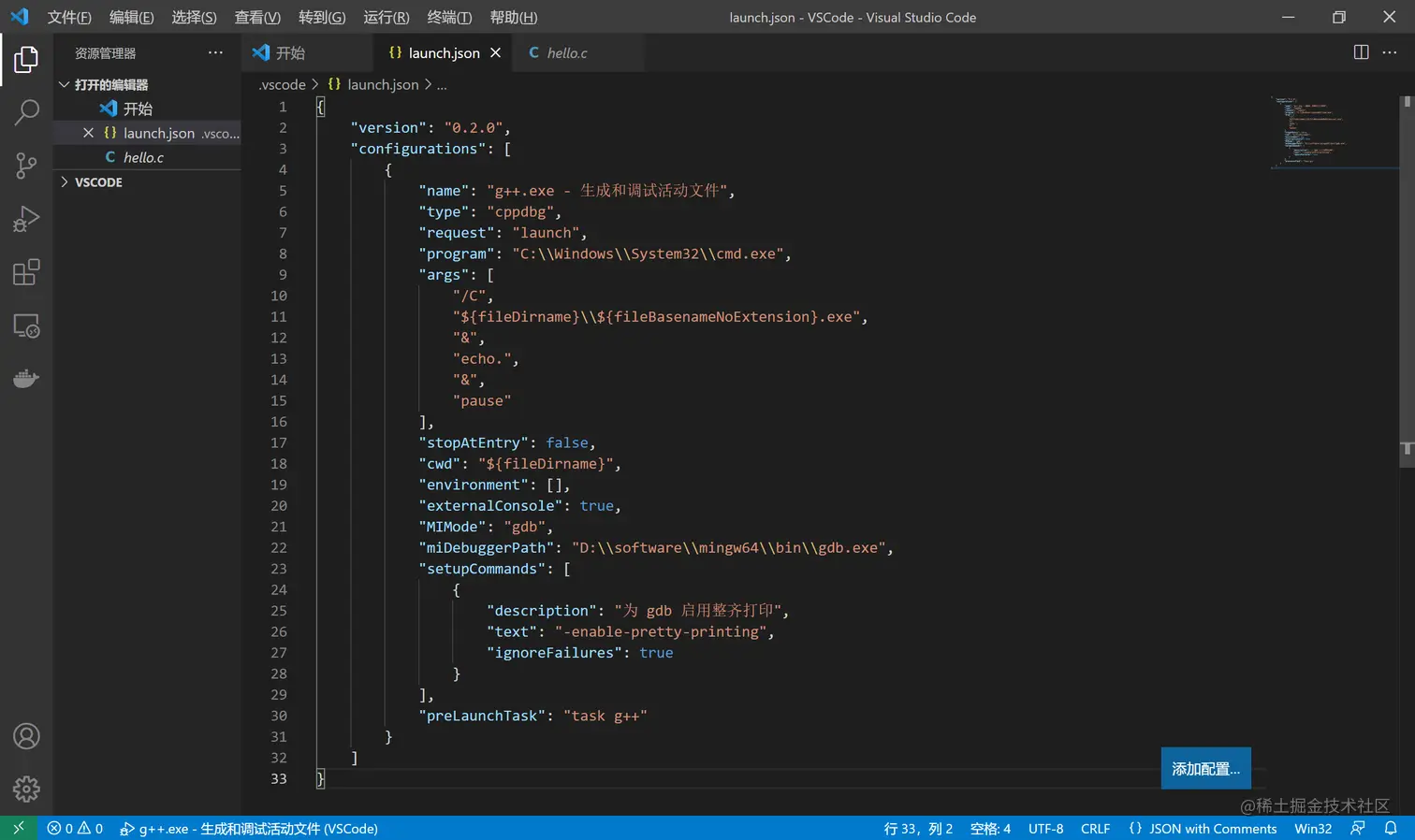Open the 文件(F) menu

(x=68, y=16)
